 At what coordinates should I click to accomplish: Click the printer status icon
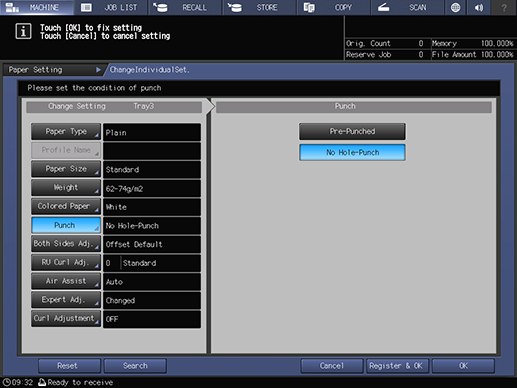click(42, 382)
